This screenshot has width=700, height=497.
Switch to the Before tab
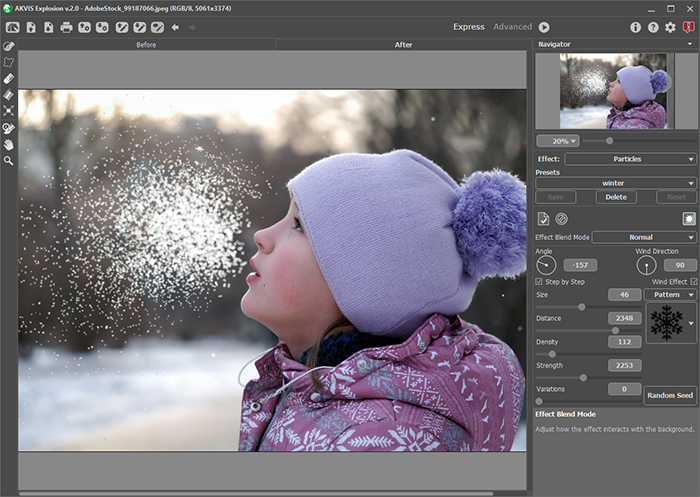pyautogui.click(x=144, y=45)
